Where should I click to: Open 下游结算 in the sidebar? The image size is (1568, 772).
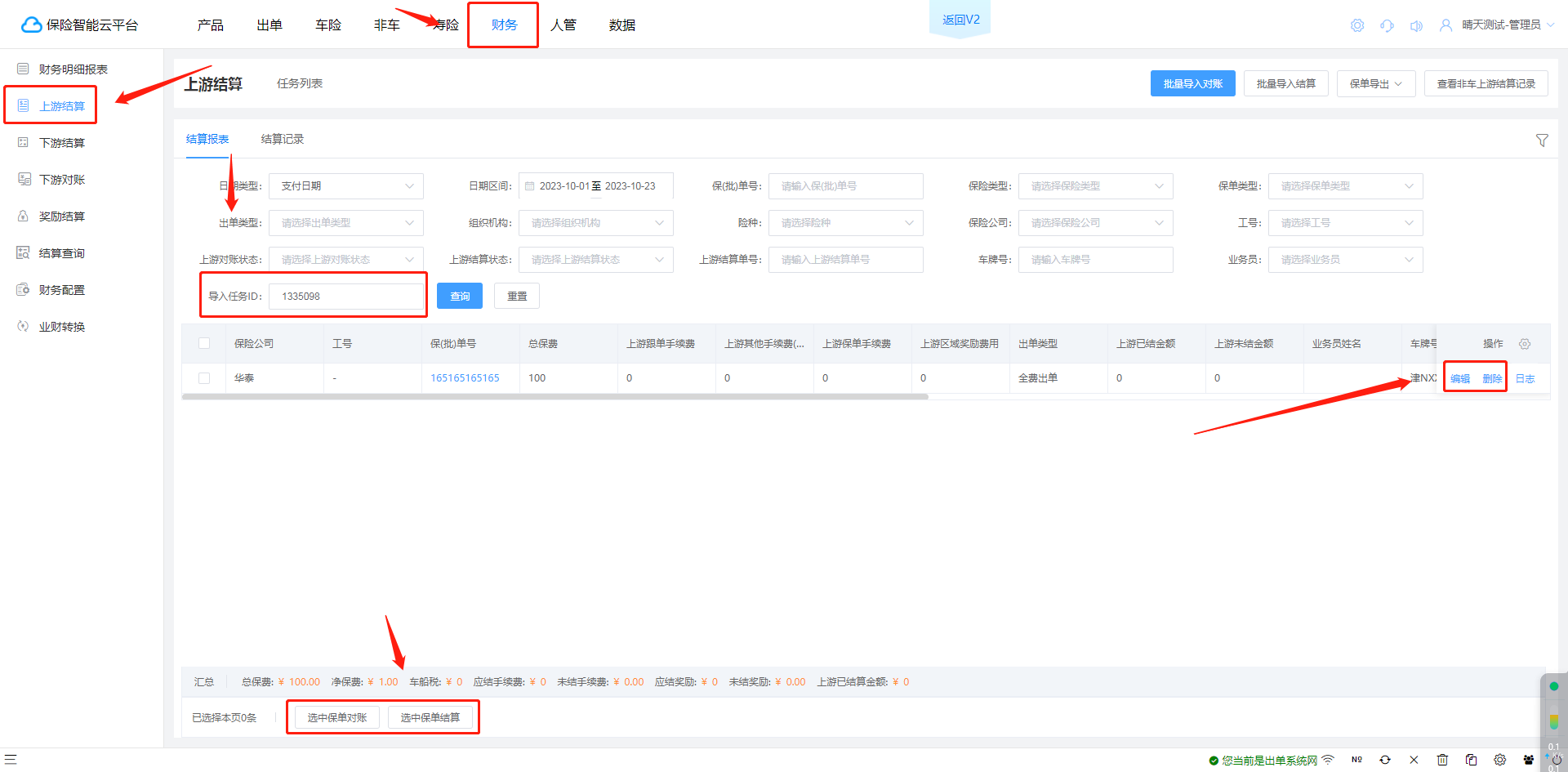61,143
